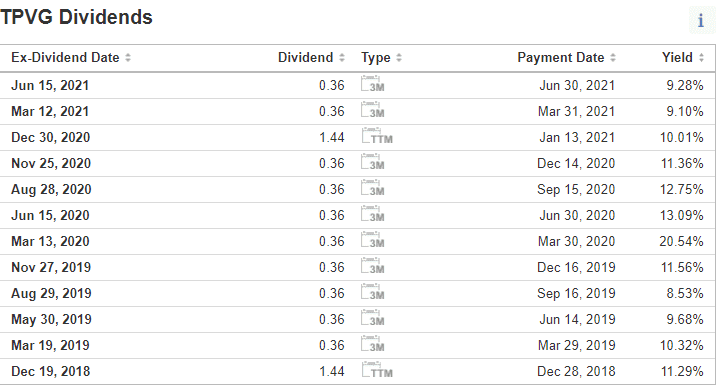Sort by Payment Date column
The height and width of the screenshot is (391, 718).
(566, 58)
